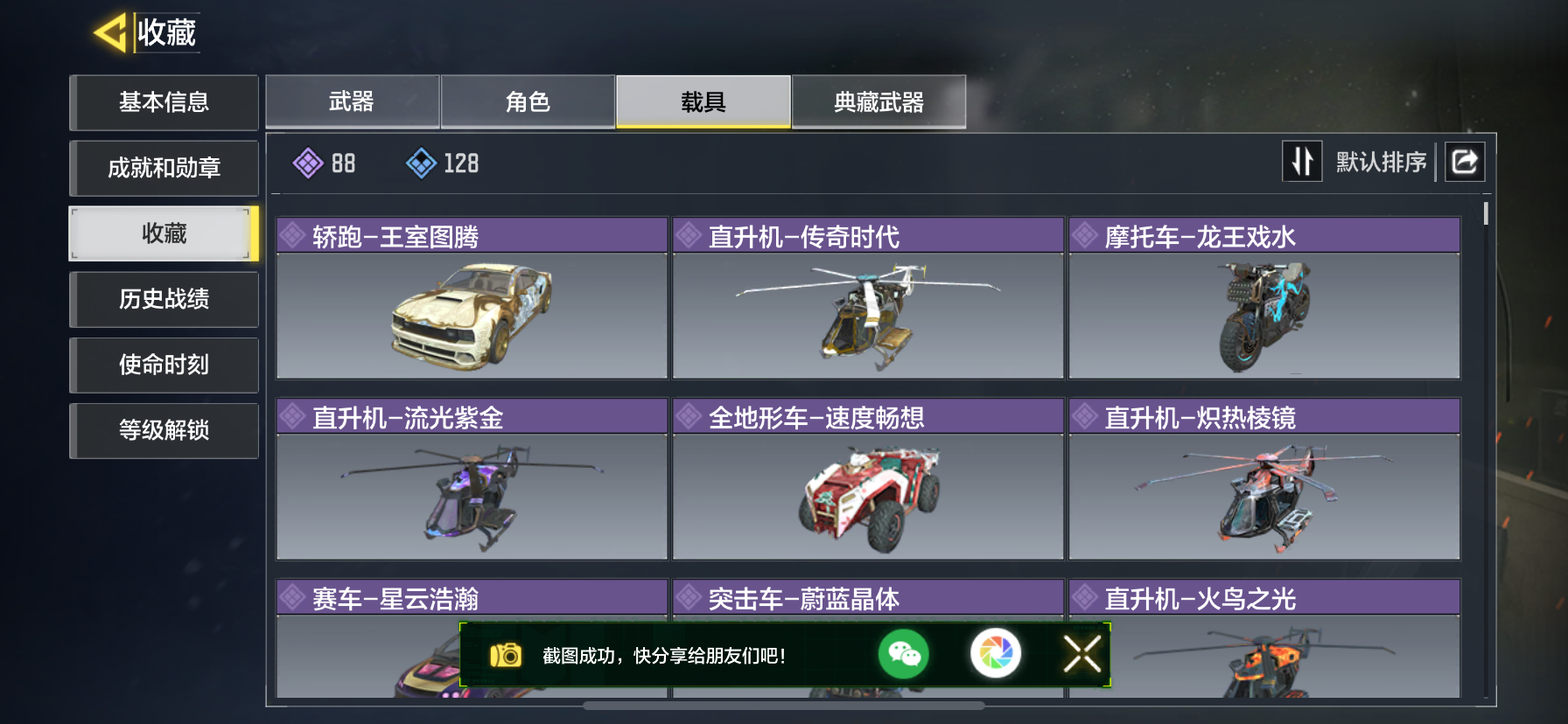The width and height of the screenshot is (1568, 724).
Task: Open the colorful photo gallery icon
Action: pos(996,654)
